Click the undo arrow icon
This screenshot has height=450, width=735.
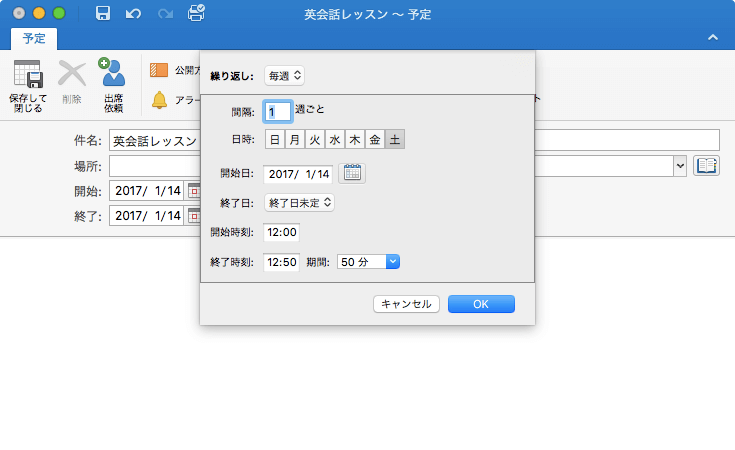(x=134, y=15)
